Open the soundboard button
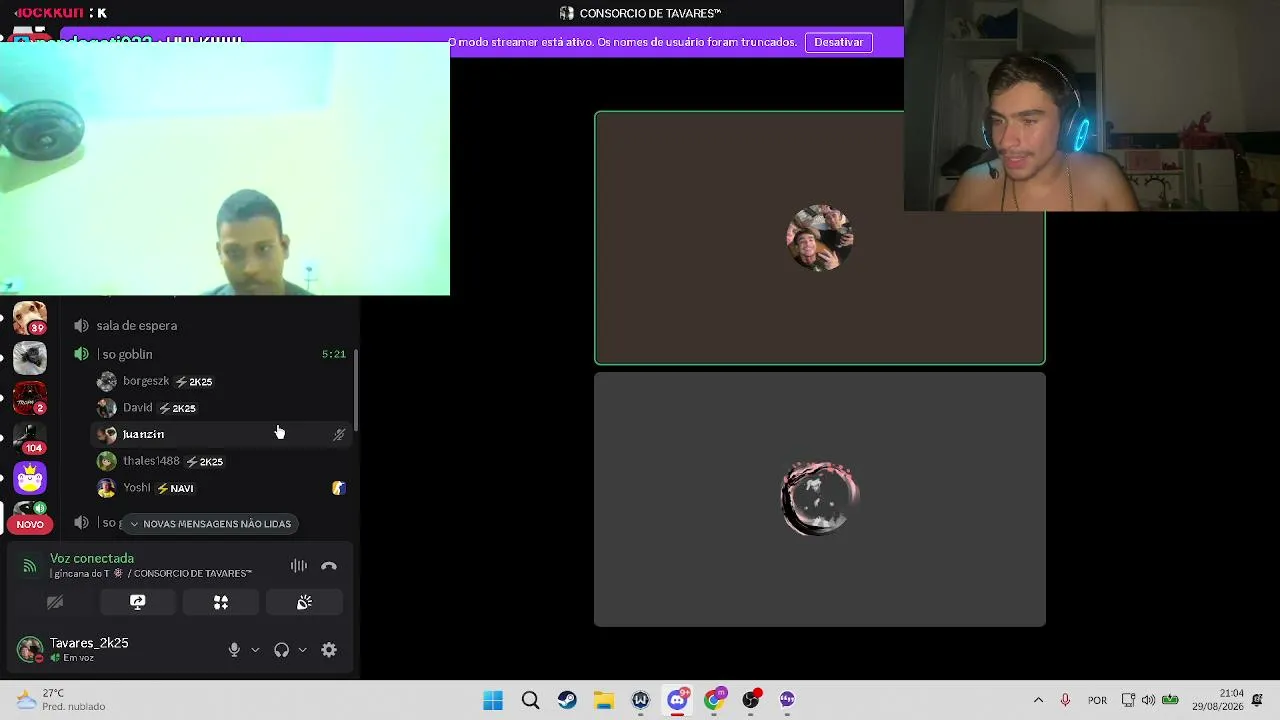1280x720 pixels. click(x=304, y=602)
